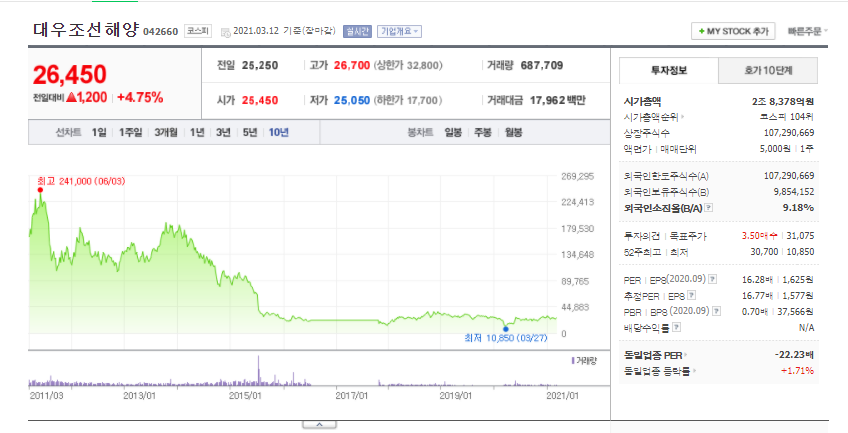The height and width of the screenshot is (433, 848).
Task: Click the 외국인보유주식수 value 9,854,152
Action: [x=792, y=192]
